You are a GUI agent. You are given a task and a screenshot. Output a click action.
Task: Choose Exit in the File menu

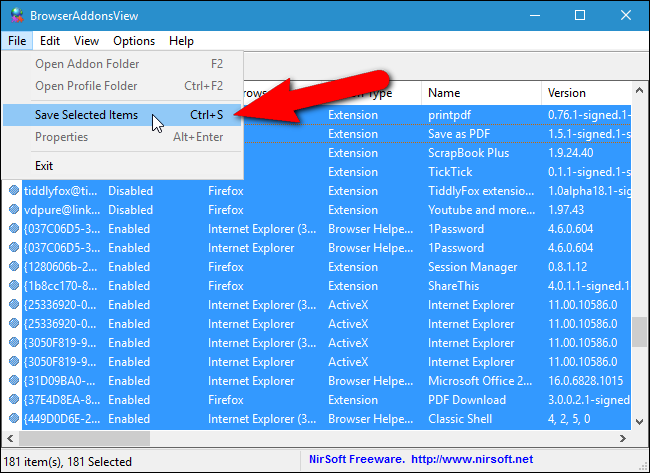pos(122,166)
